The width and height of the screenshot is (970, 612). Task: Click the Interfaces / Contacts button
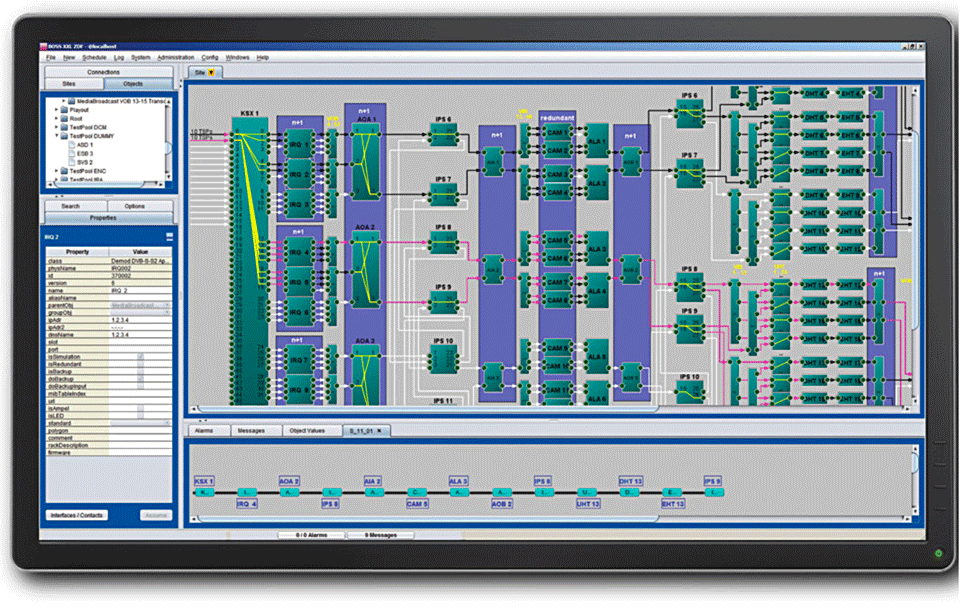coord(75,515)
